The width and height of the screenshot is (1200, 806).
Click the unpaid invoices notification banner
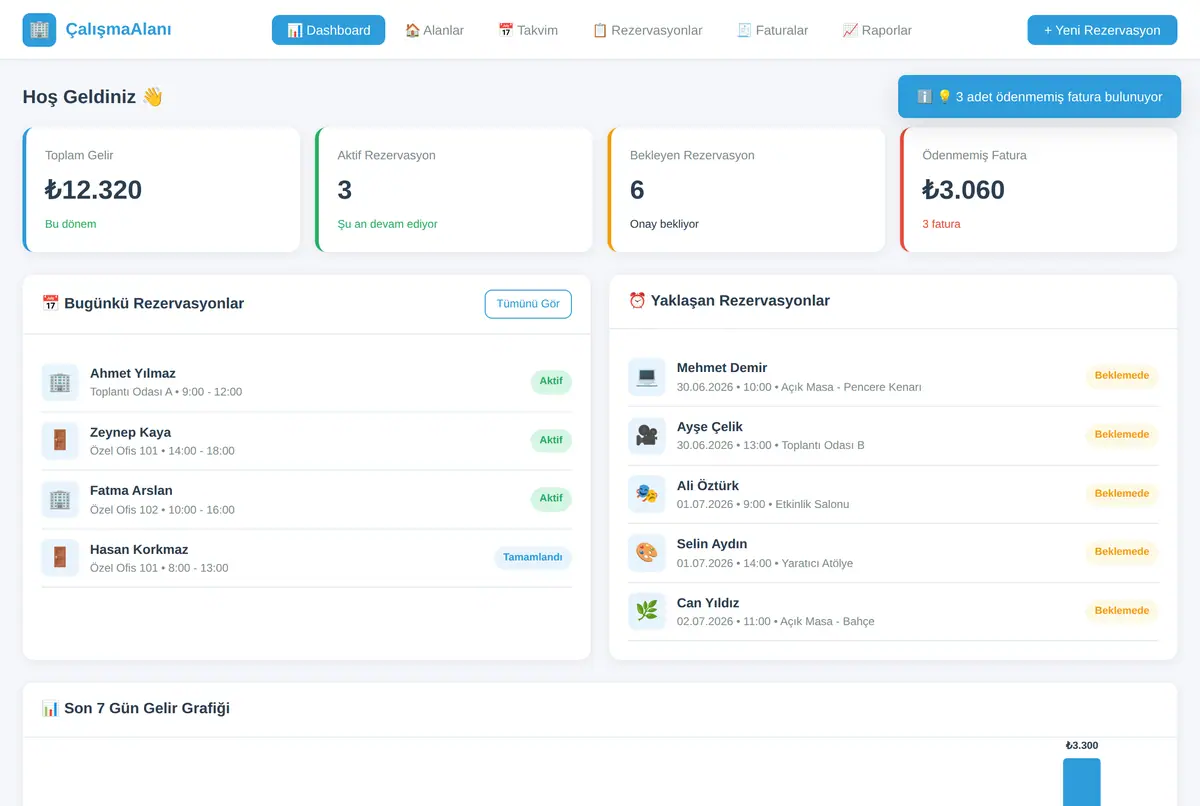[1039, 97]
